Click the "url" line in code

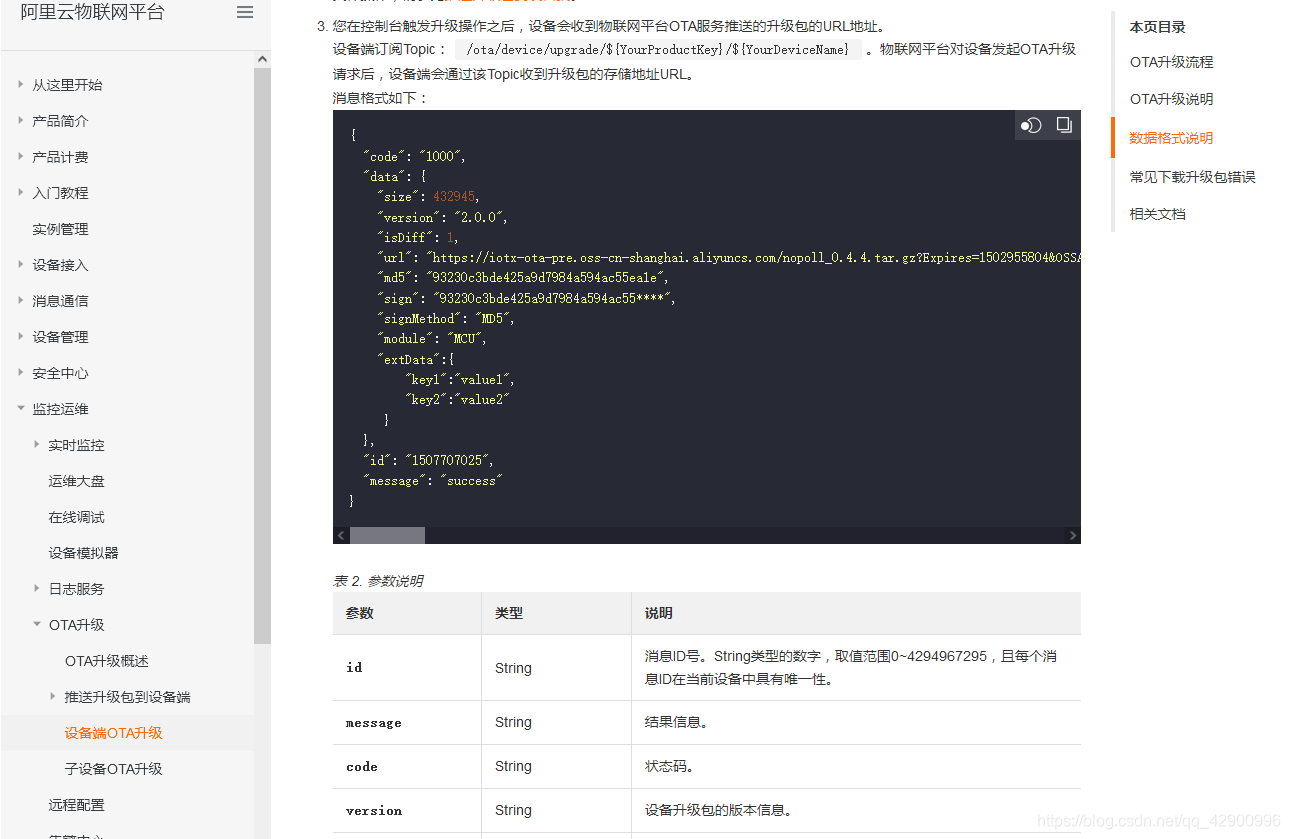point(729,257)
